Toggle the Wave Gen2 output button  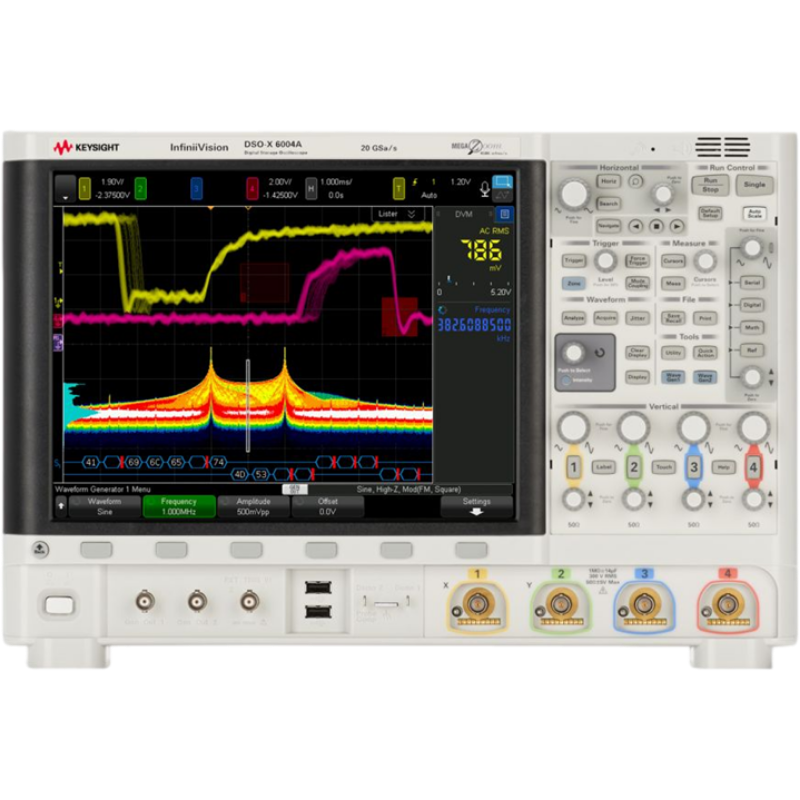click(705, 377)
